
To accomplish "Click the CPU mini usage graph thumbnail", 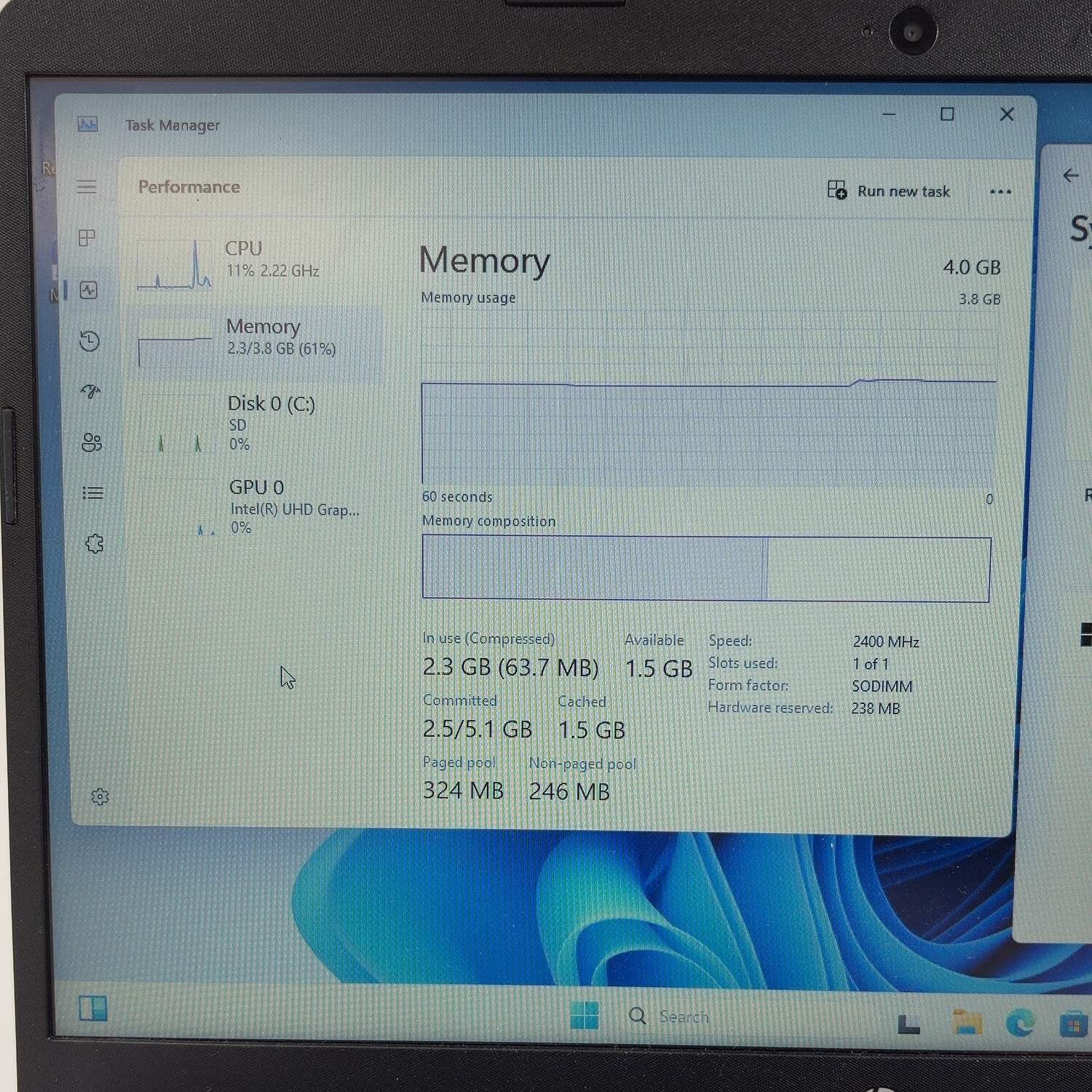I will [174, 265].
